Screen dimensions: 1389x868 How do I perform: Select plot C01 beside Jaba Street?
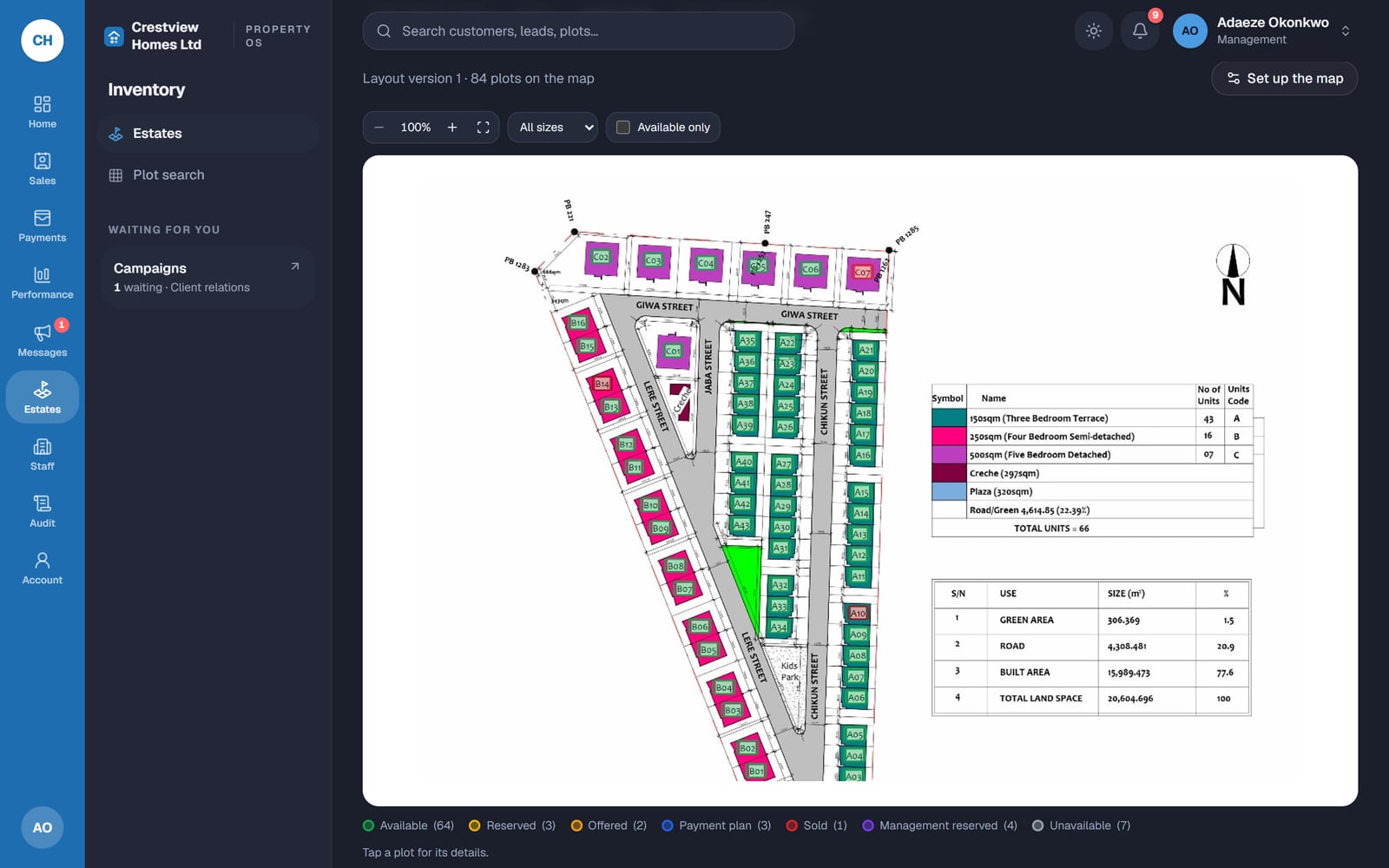(673, 351)
